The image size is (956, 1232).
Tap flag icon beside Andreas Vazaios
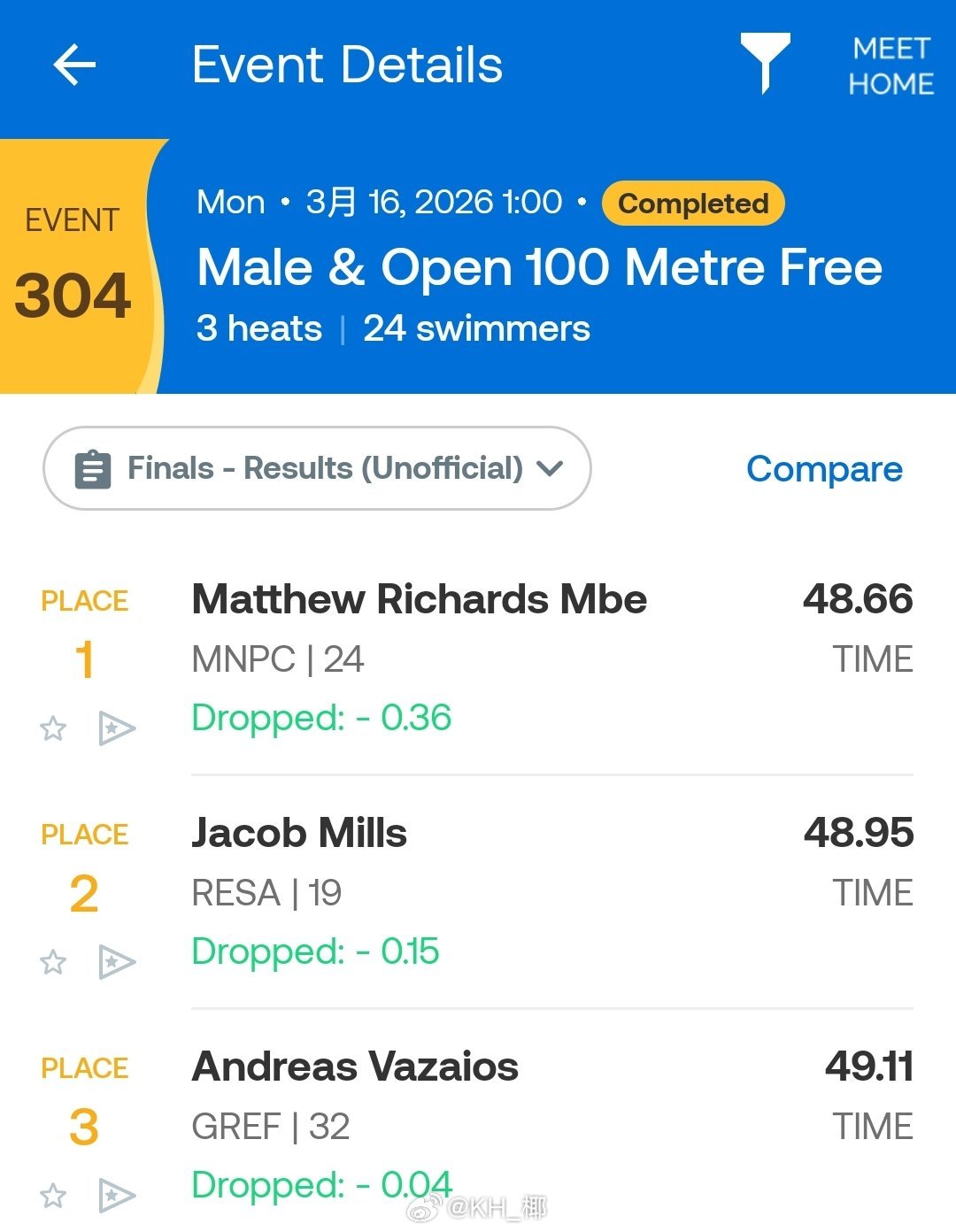116,1196
